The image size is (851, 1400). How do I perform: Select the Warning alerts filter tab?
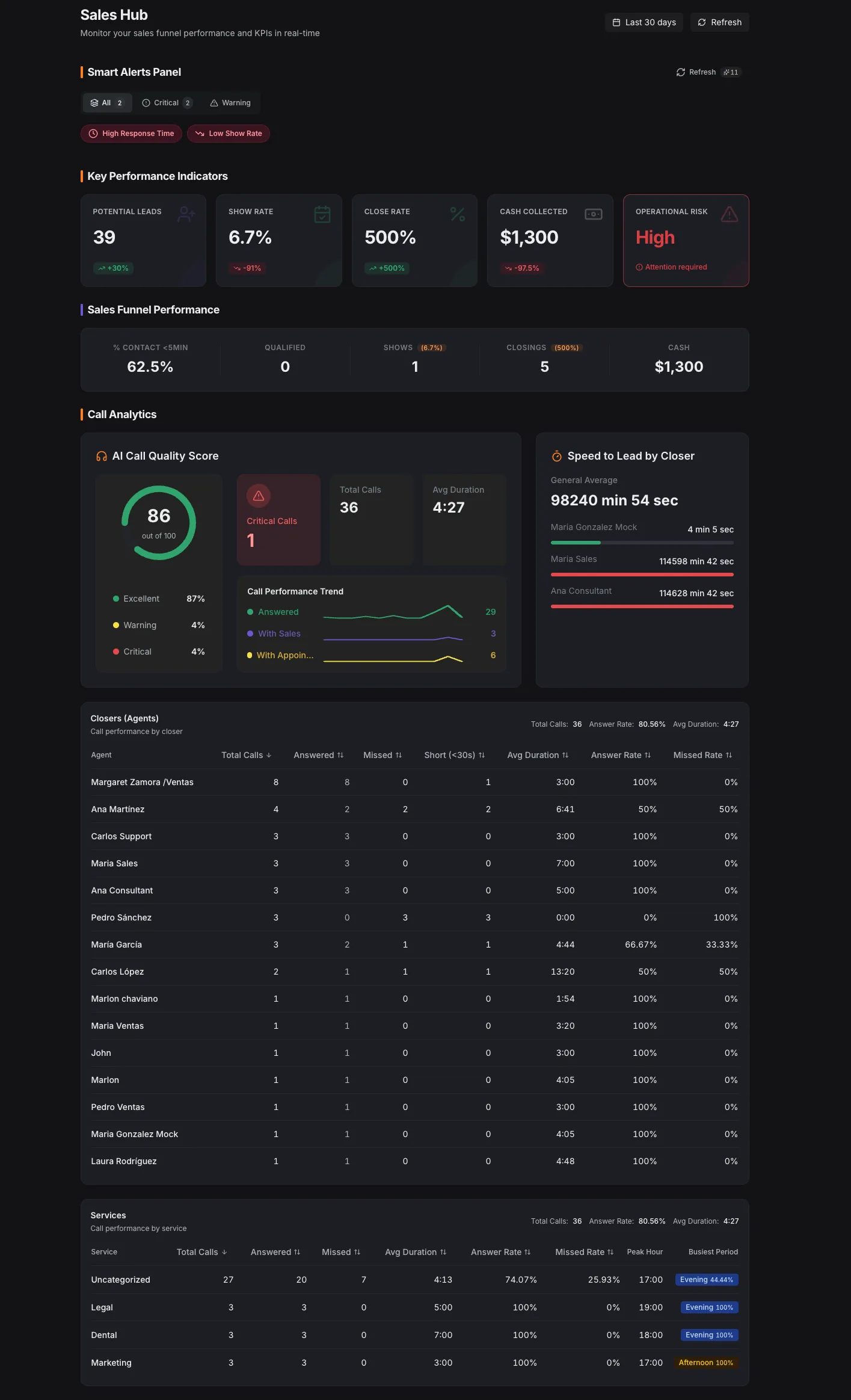click(230, 103)
